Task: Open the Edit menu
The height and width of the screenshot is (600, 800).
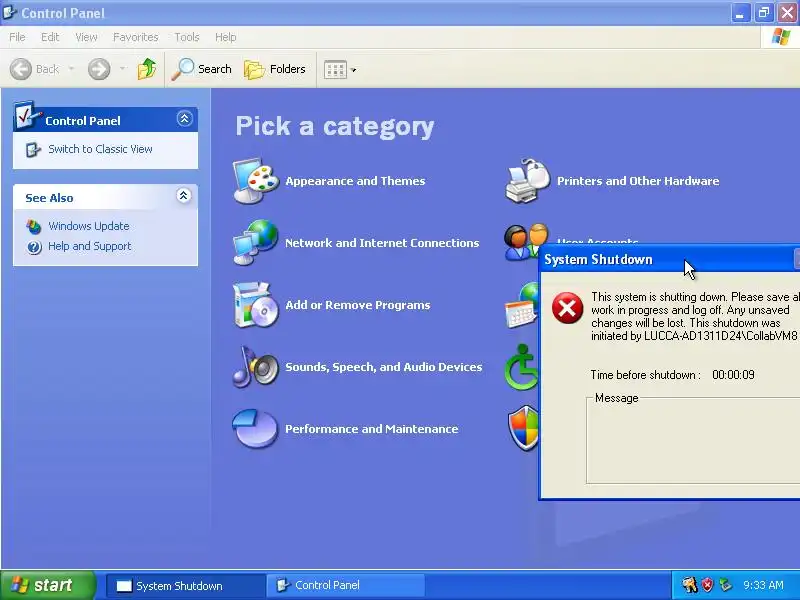Action: tap(50, 37)
